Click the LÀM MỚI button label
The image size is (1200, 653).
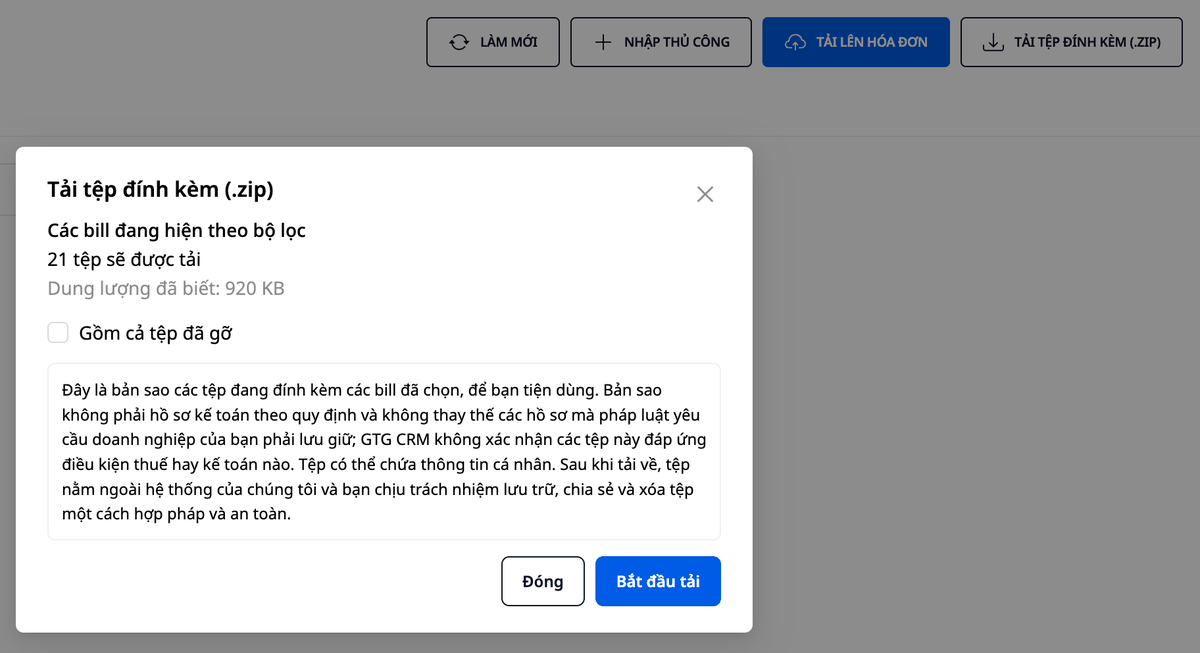click(x=509, y=42)
